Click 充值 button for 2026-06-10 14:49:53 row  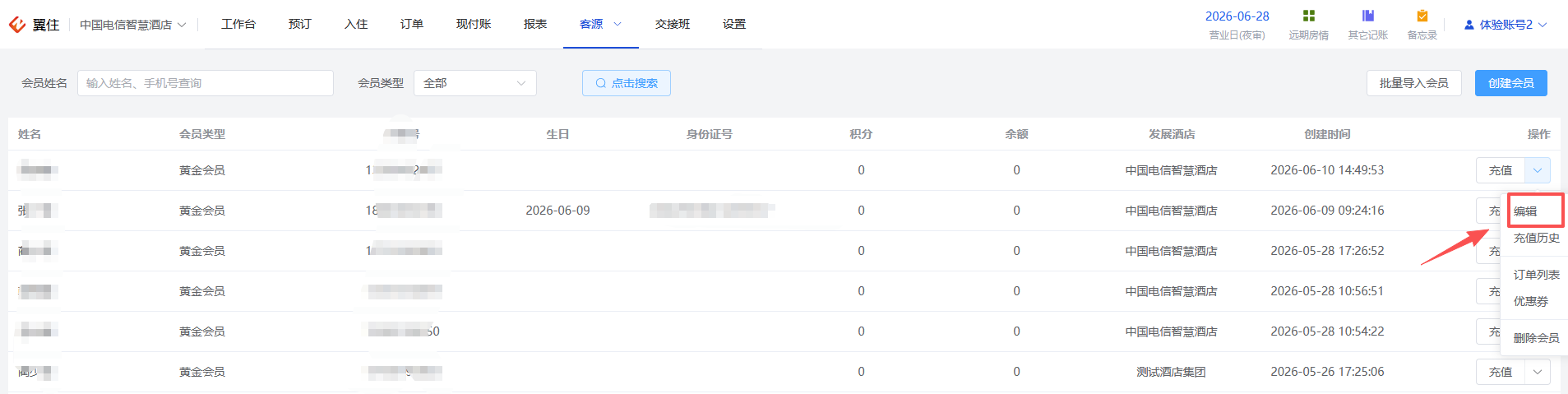tap(1501, 170)
